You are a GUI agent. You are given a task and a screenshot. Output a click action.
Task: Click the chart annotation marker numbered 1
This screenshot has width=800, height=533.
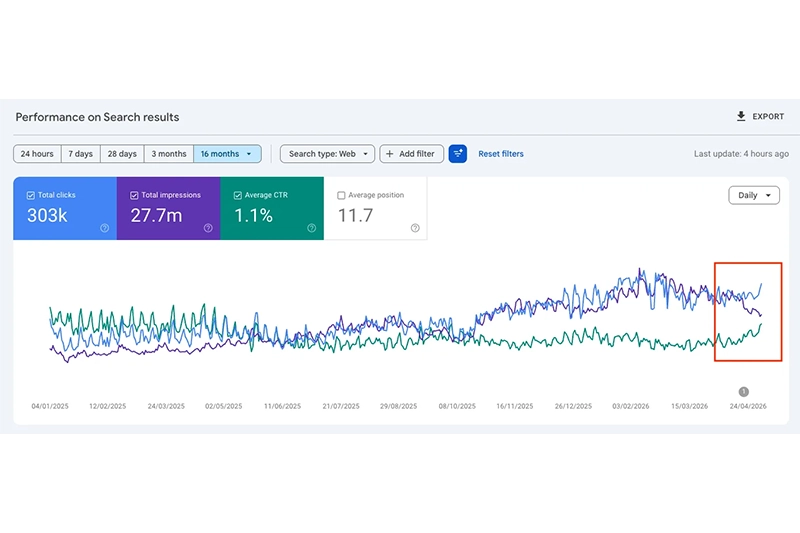coord(743,392)
